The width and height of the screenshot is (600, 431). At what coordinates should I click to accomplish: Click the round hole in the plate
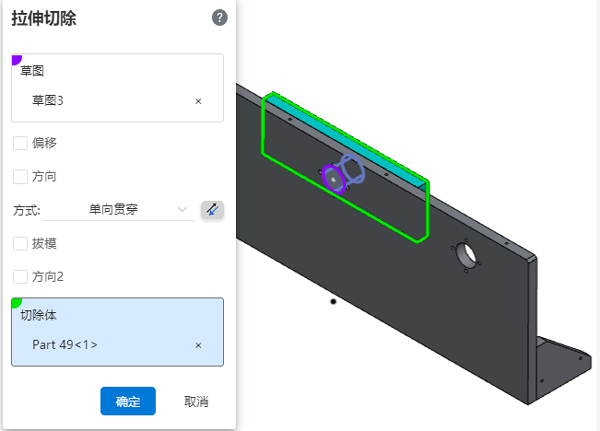468,256
